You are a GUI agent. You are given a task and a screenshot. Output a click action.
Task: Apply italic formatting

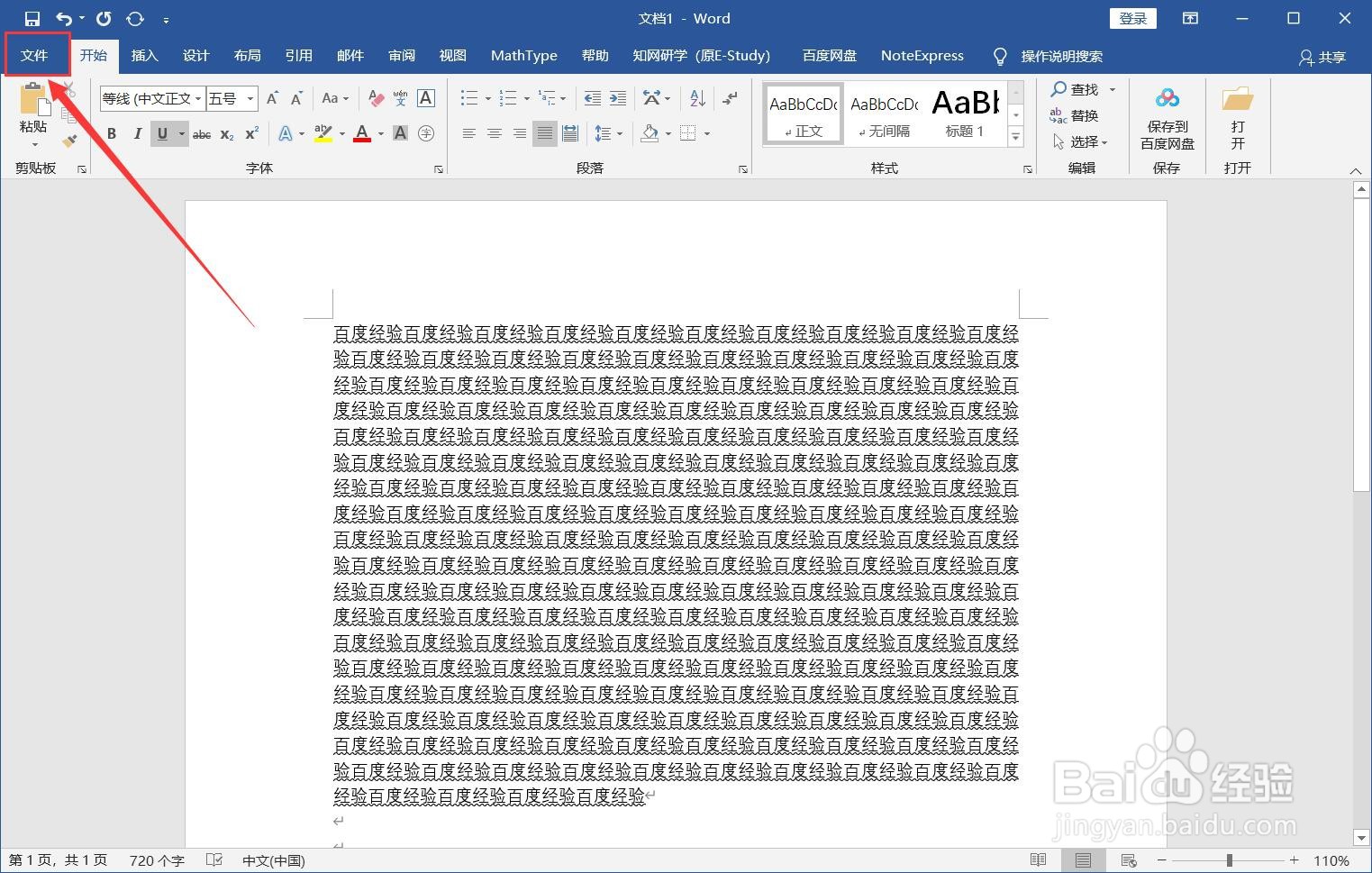(x=137, y=133)
